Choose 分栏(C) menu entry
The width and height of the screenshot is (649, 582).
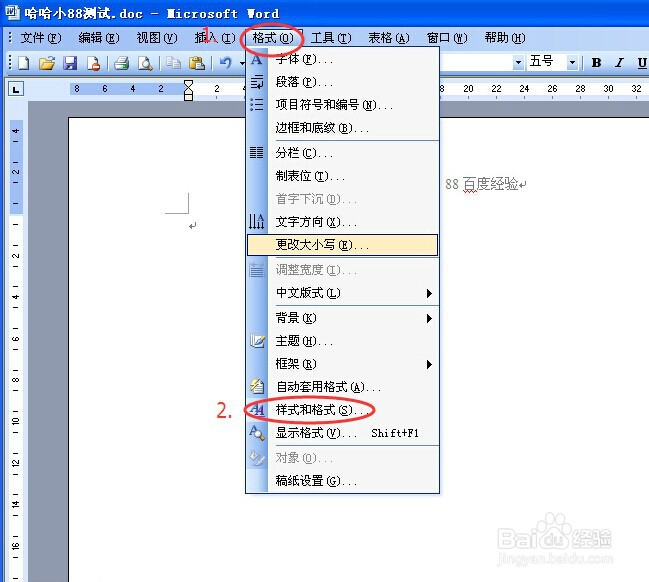coord(342,153)
